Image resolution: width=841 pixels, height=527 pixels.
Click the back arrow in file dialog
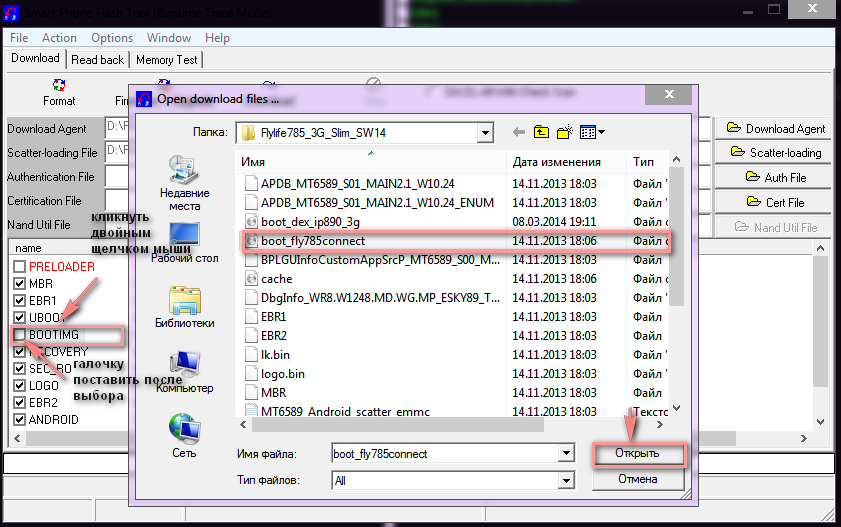(518, 132)
